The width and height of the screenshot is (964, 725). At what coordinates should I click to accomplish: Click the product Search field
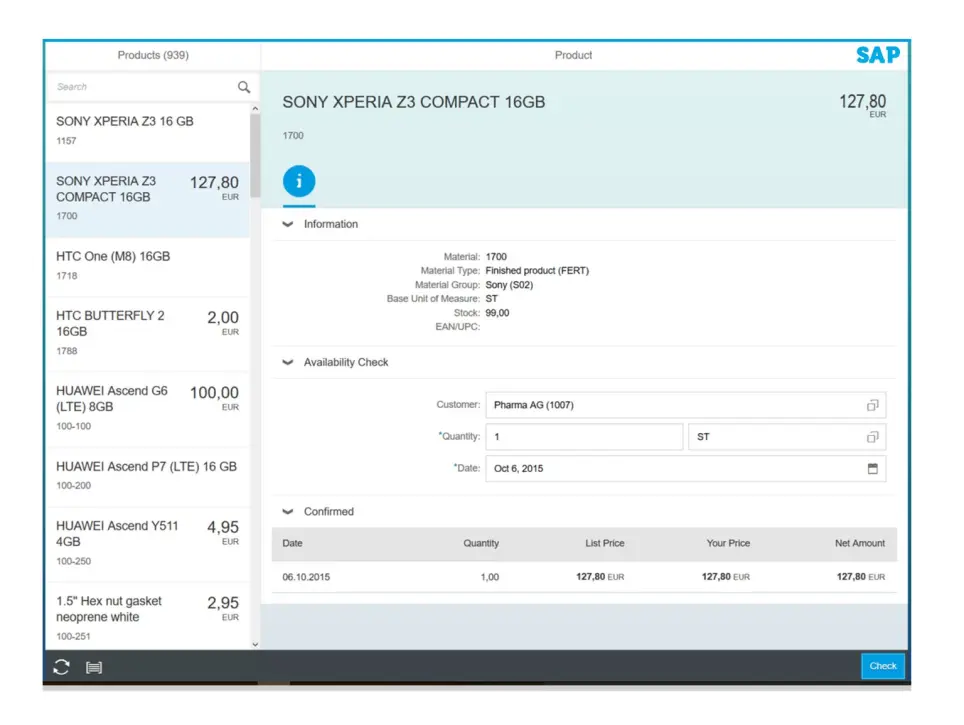tap(152, 87)
